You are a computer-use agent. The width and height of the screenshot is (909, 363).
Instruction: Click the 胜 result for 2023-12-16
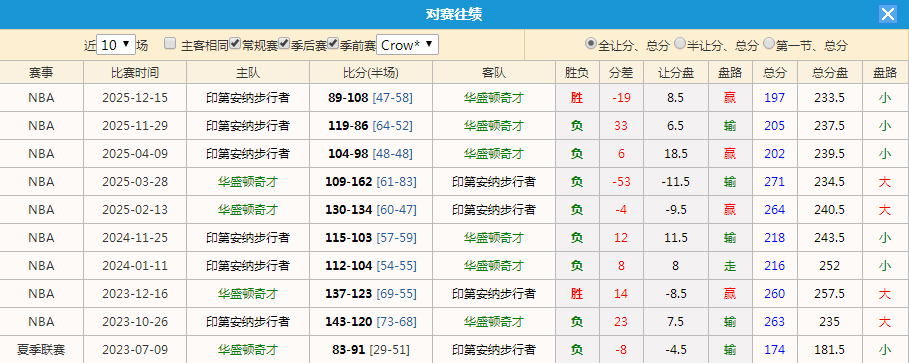(x=577, y=293)
